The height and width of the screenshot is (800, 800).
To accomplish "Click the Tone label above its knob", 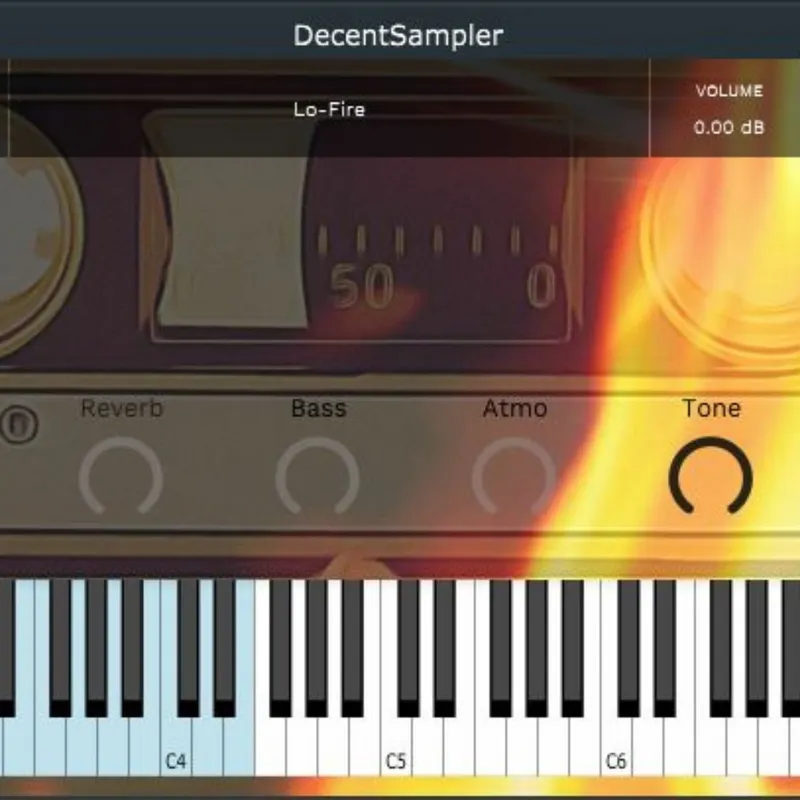I will point(711,408).
